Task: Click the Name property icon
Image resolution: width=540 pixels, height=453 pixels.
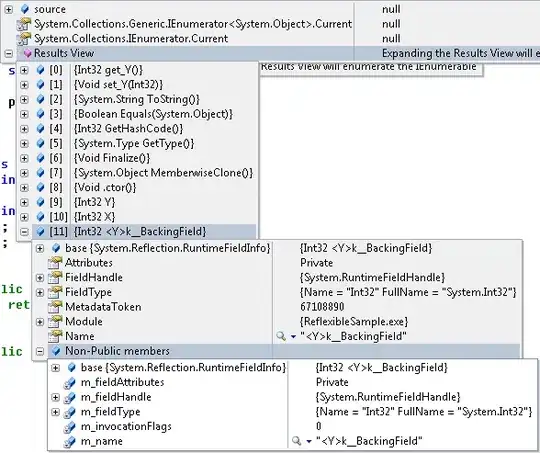Action: (55, 337)
